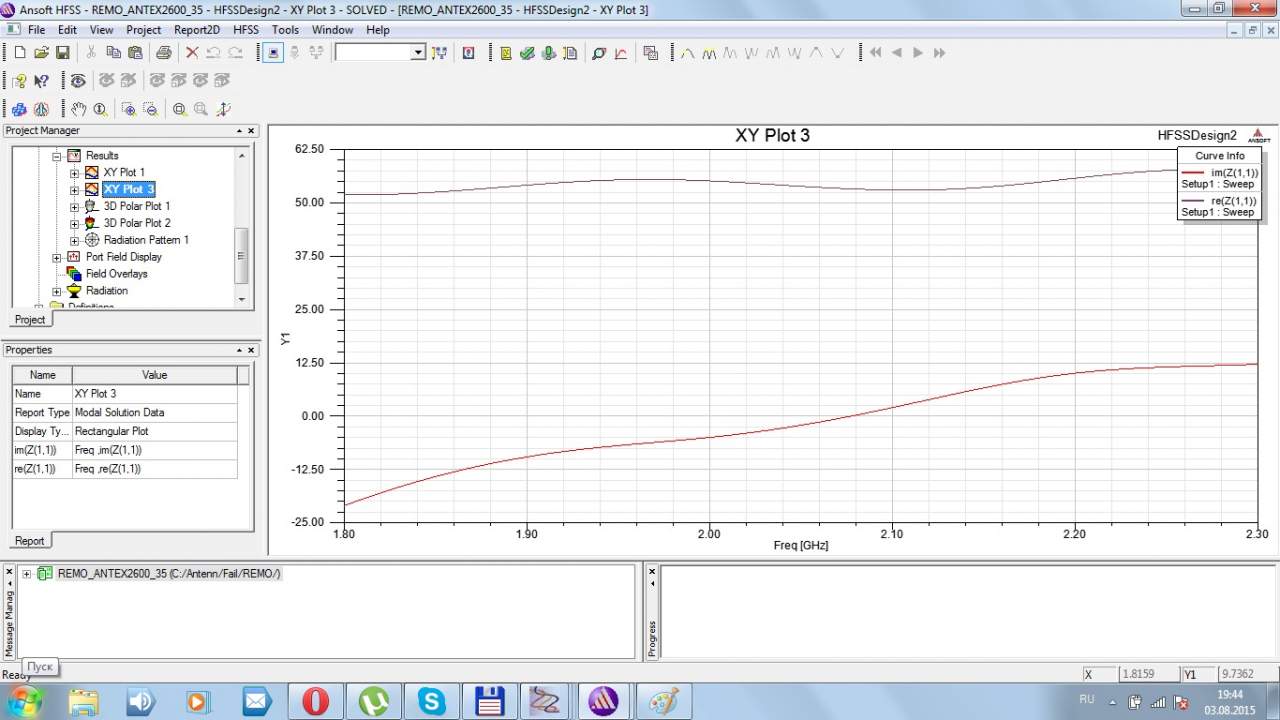Click the Field Overlays tree item

click(x=116, y=274)
